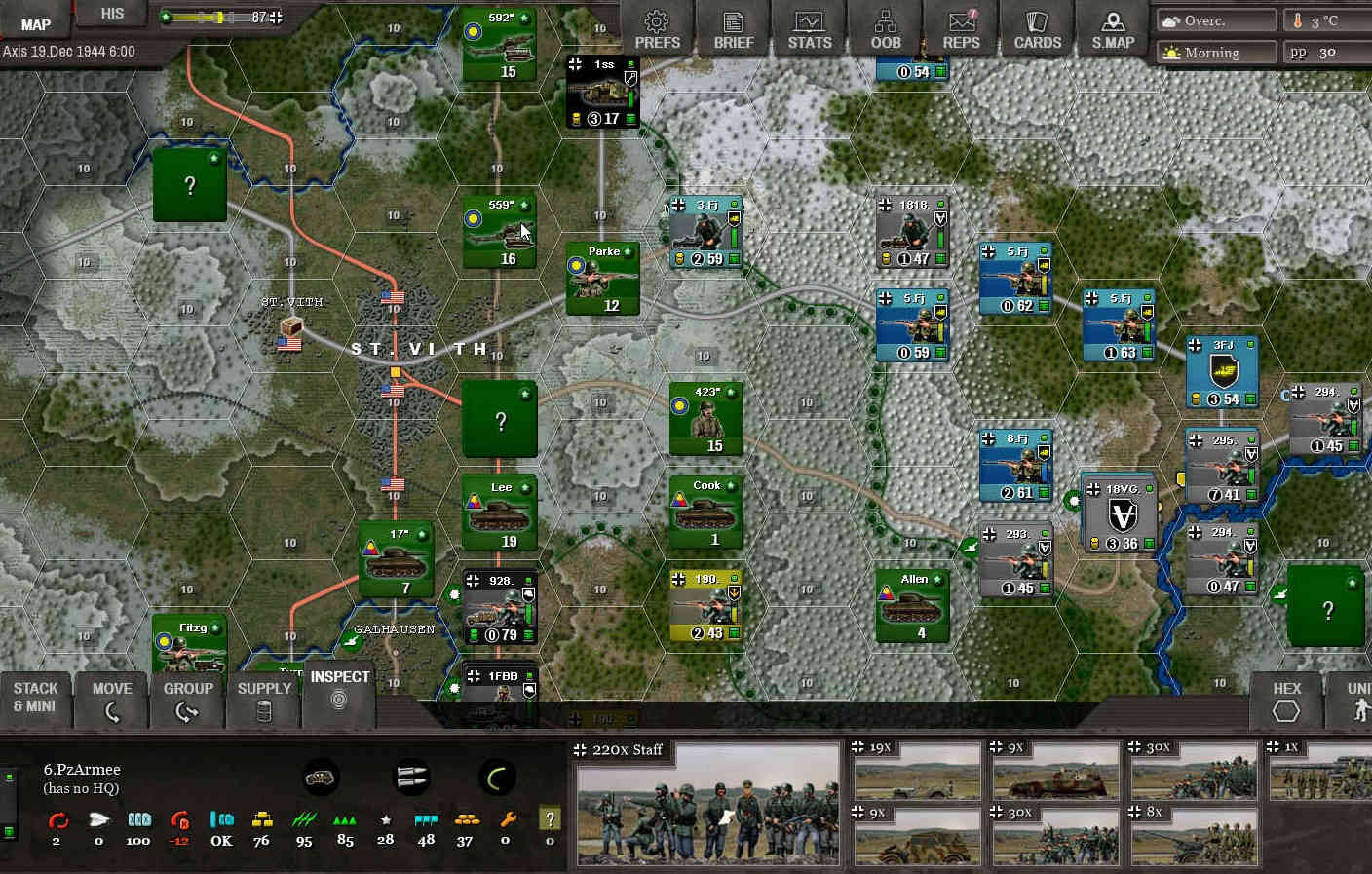
Task: Click the Morning time-of-day indicator
Action: pyautogui.click(x=1215, y=53)
